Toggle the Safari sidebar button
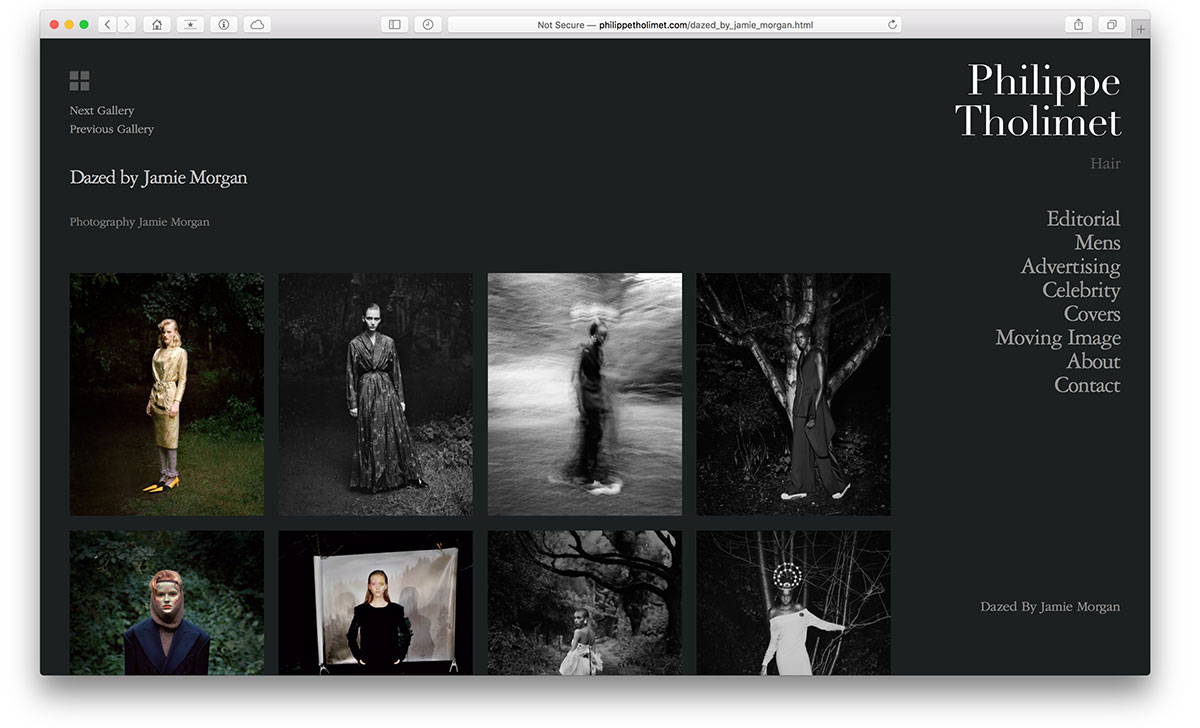This screenshot has height=728, width=1200. click(395, 24)
